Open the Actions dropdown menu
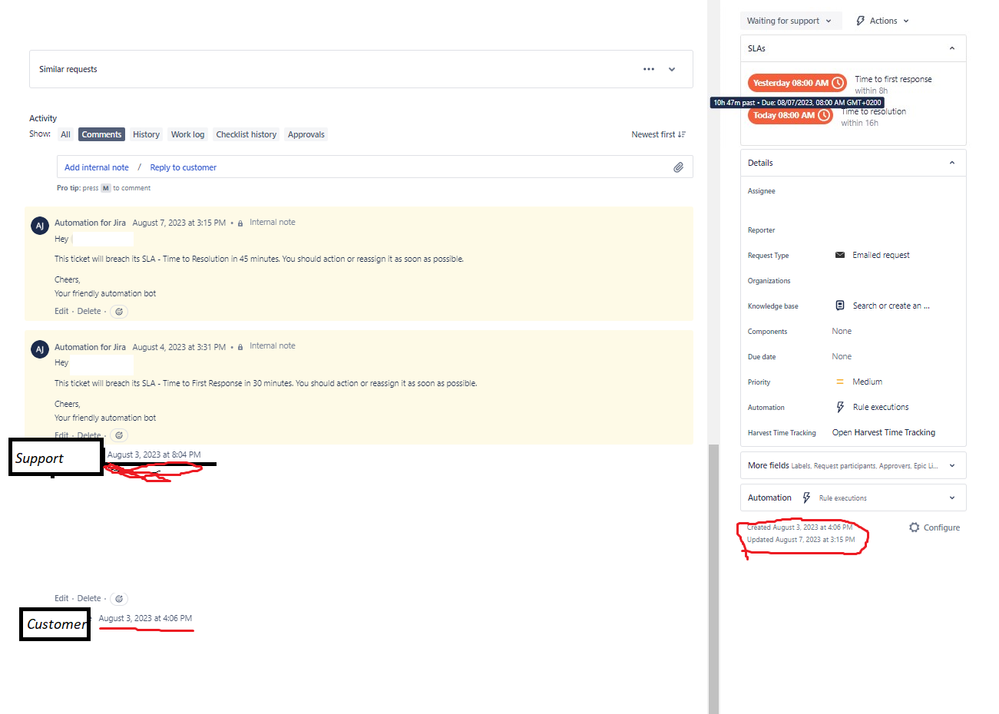This screenshot has width=999, height=714. coord(882,20)
